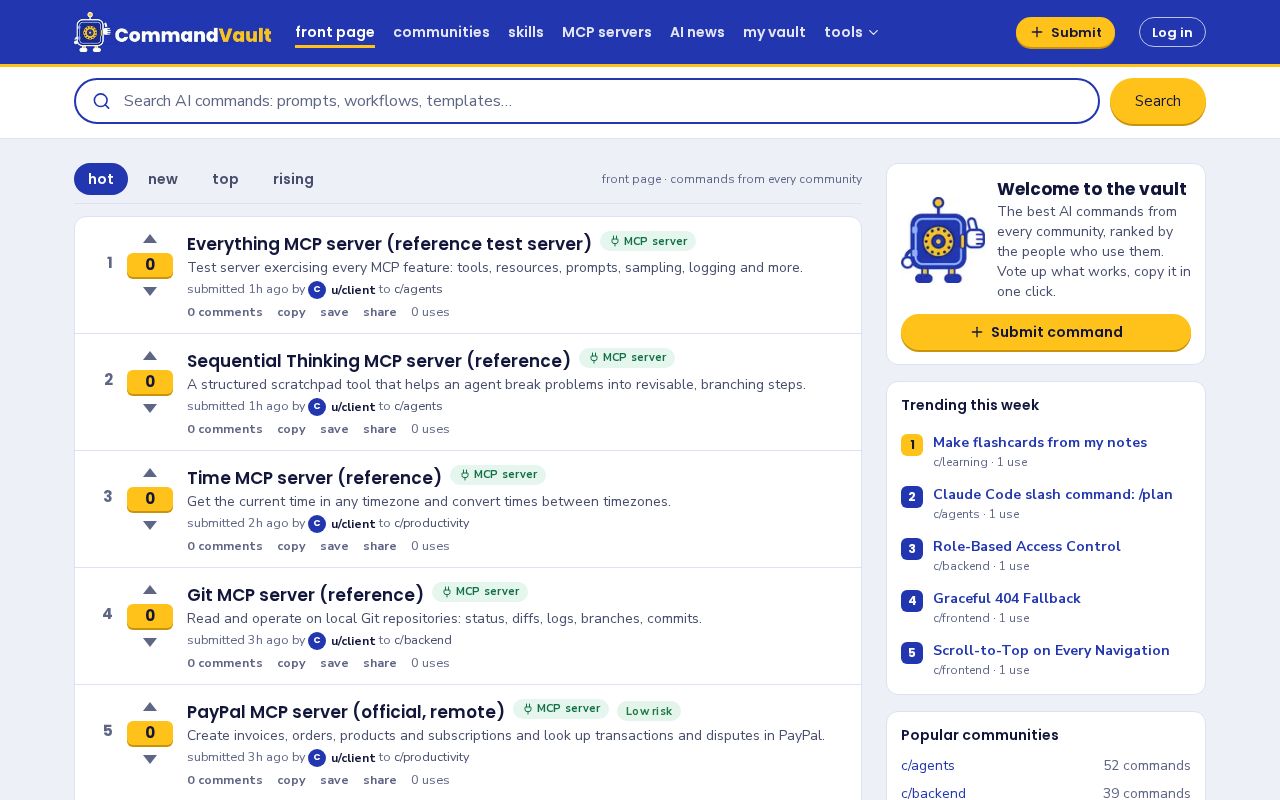1280x800 pixels.
Task: Downvote Sequential Thinking MCP server post
Action: click(150, 408)
